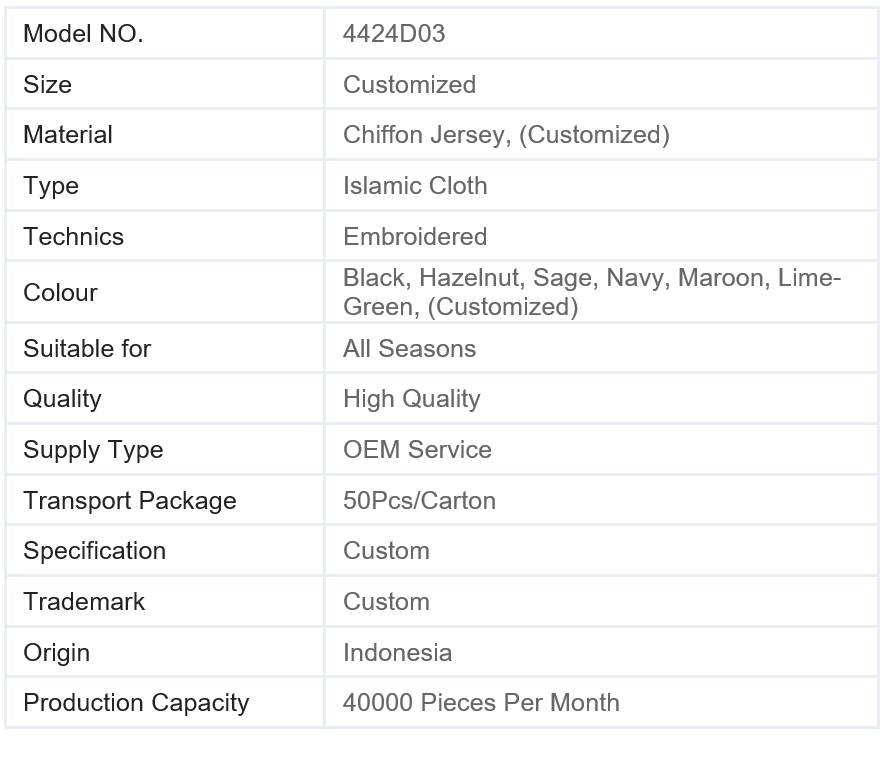Select the colour list starting with Black
The height and width of the screenshot is (763, 890).
click(591, 292)
